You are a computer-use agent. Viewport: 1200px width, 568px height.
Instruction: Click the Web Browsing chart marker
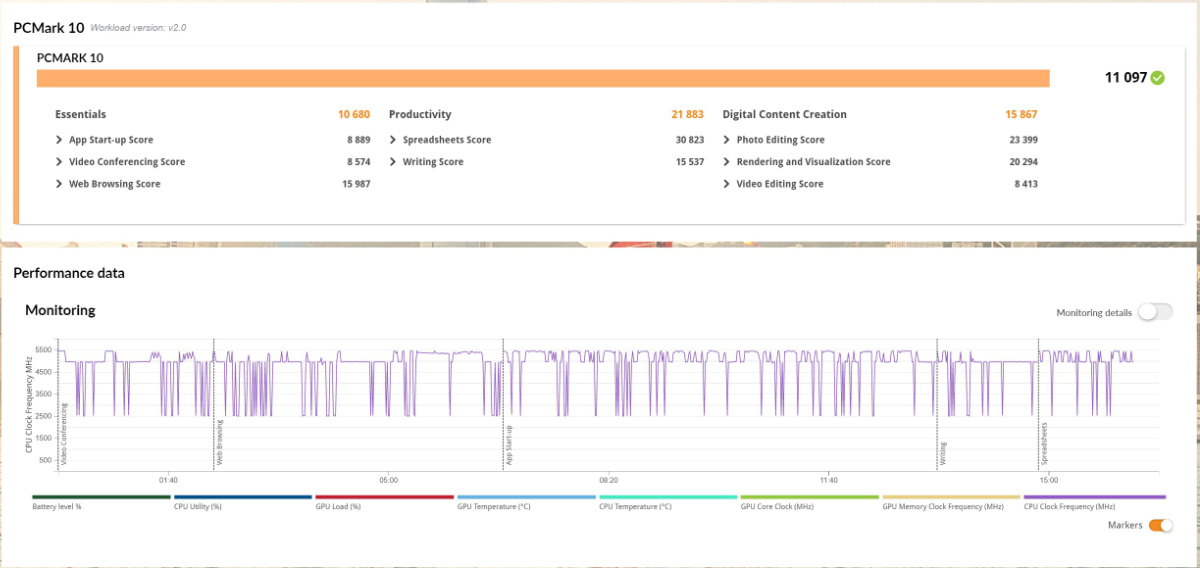(x=219, y=444)
